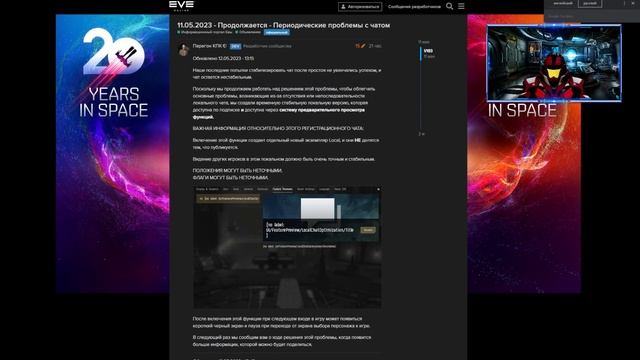This screenshot has height=360, width=640.
Task: Show post edit history via pencil icon
Action: [360, 46]
